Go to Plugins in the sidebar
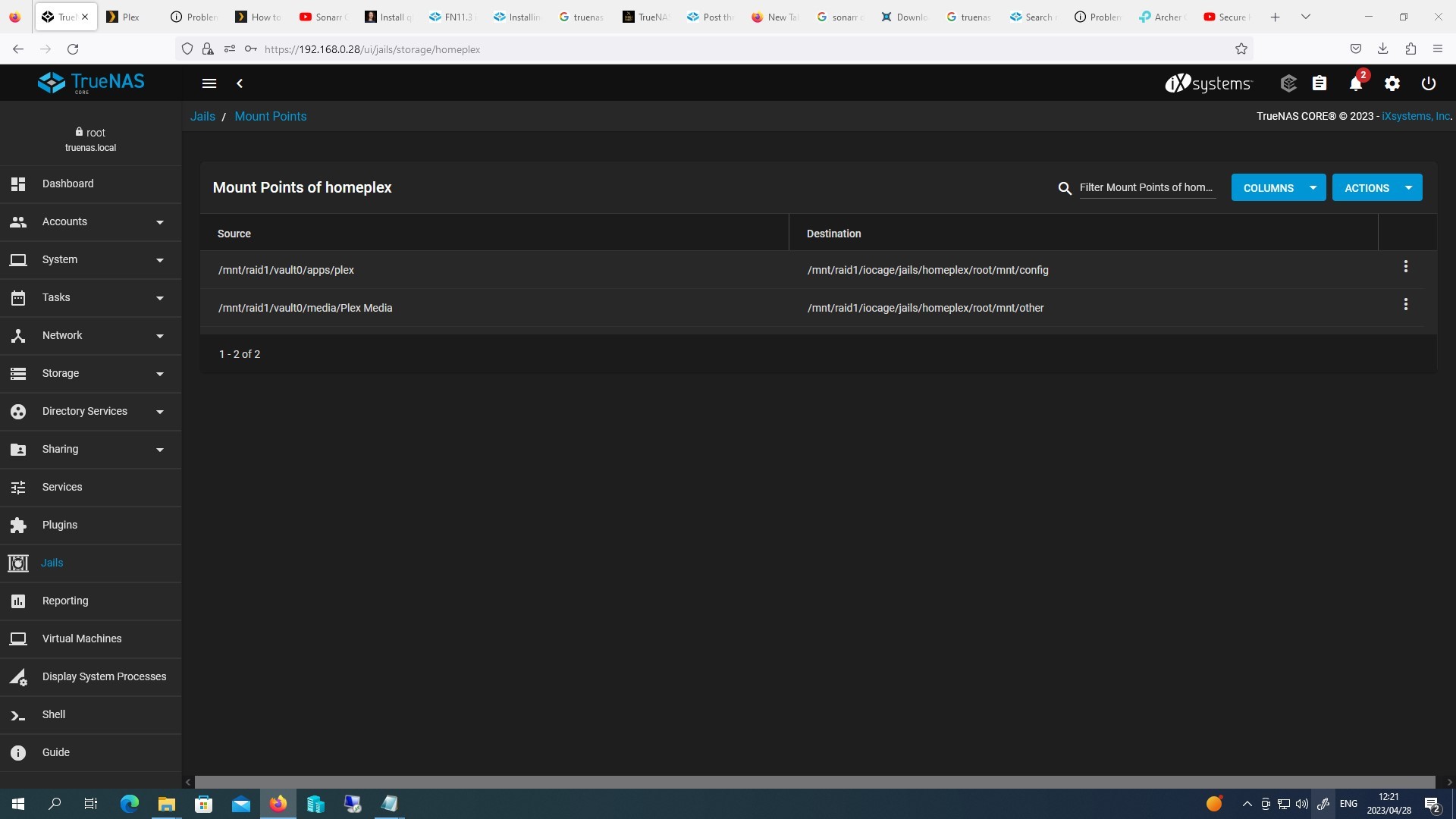 pos(91,525)
